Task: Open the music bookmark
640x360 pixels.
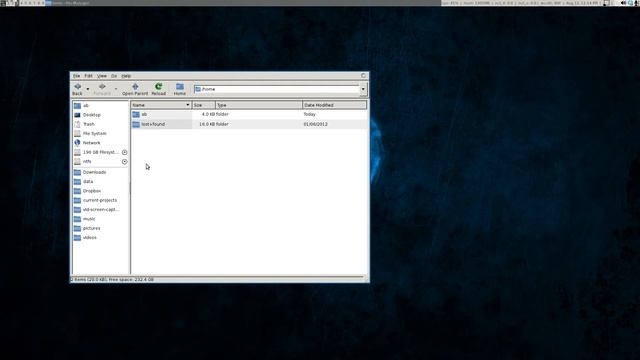Action: [x=100, y=219]
